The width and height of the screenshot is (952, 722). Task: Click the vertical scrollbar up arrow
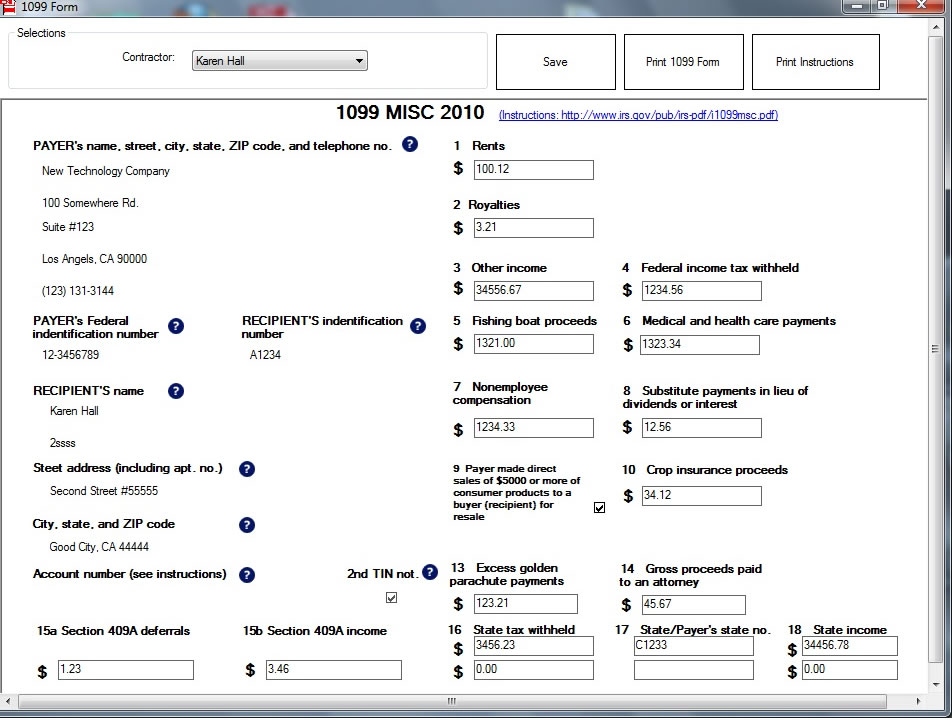[936, 27]
